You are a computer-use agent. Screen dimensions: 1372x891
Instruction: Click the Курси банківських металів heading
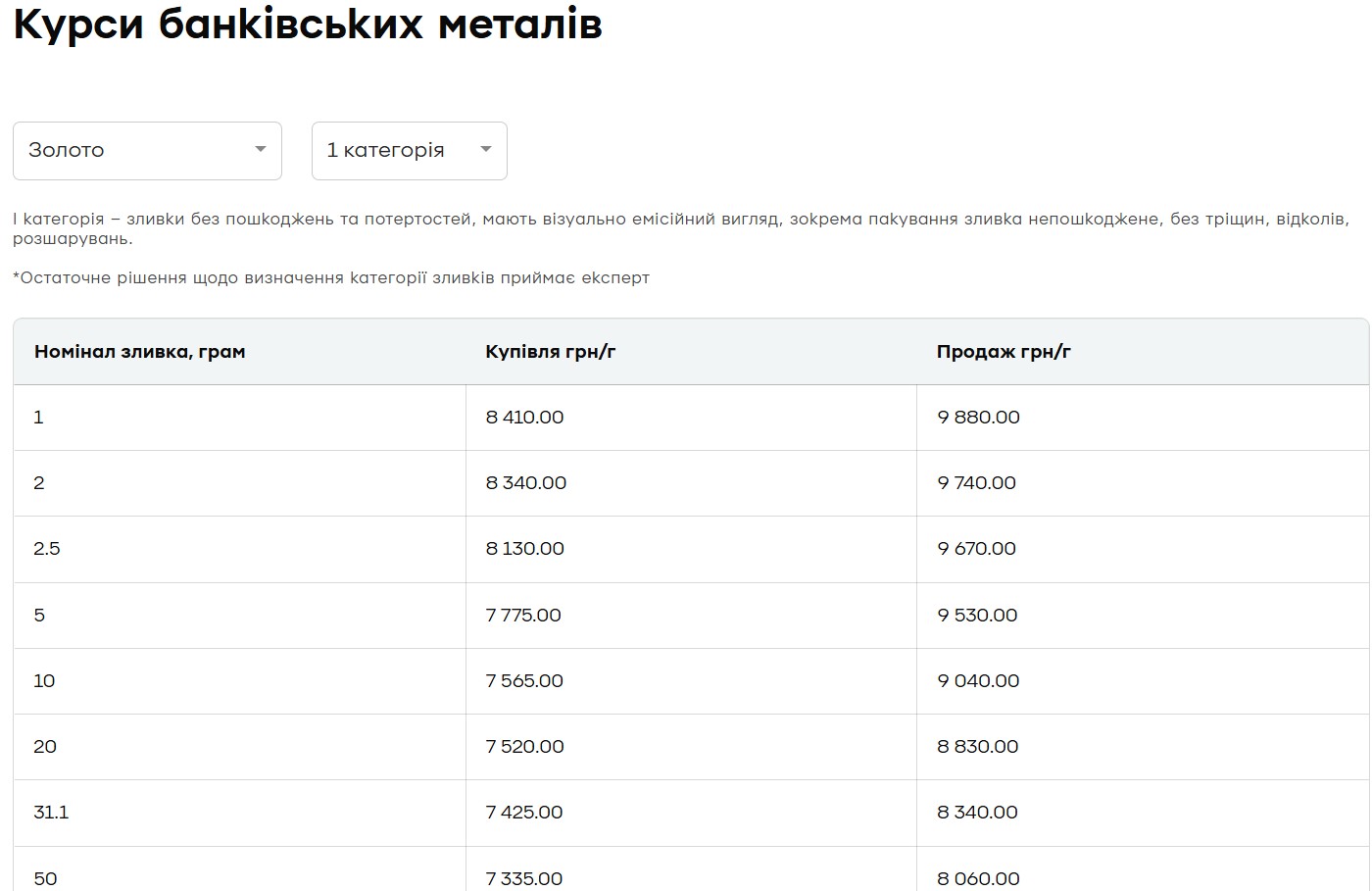[308, 25]
